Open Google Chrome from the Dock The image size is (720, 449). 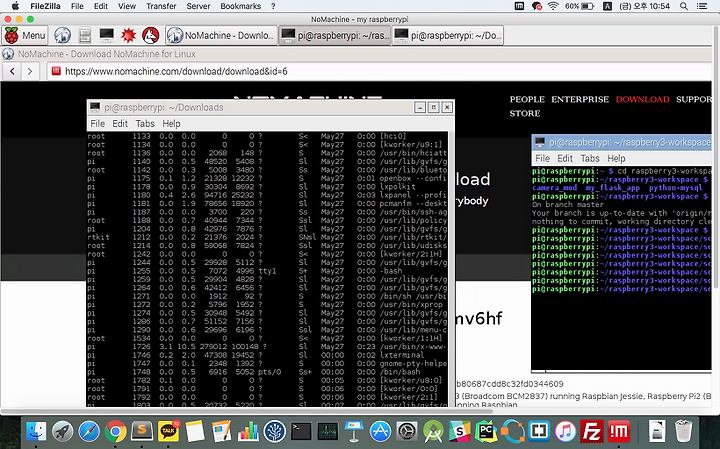116,432
